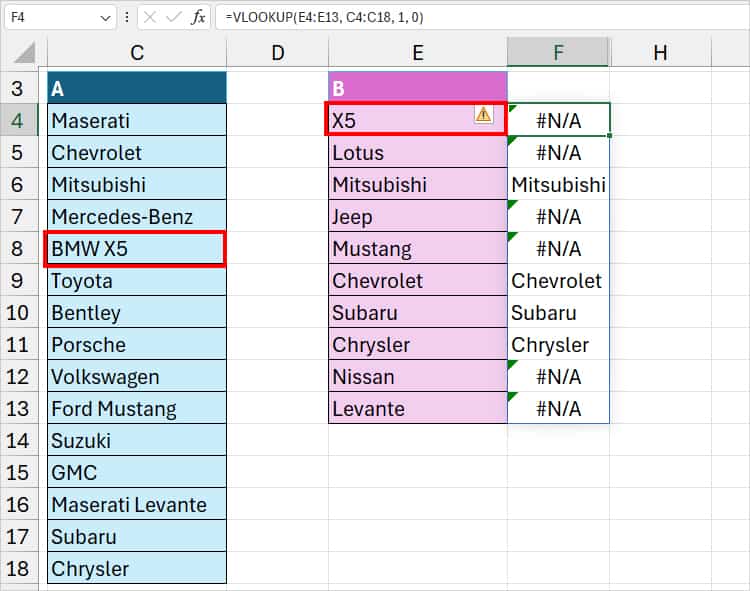The width and height of the screenshot is (750, 591).
Task: Select column F header
Action: [558, 53]
